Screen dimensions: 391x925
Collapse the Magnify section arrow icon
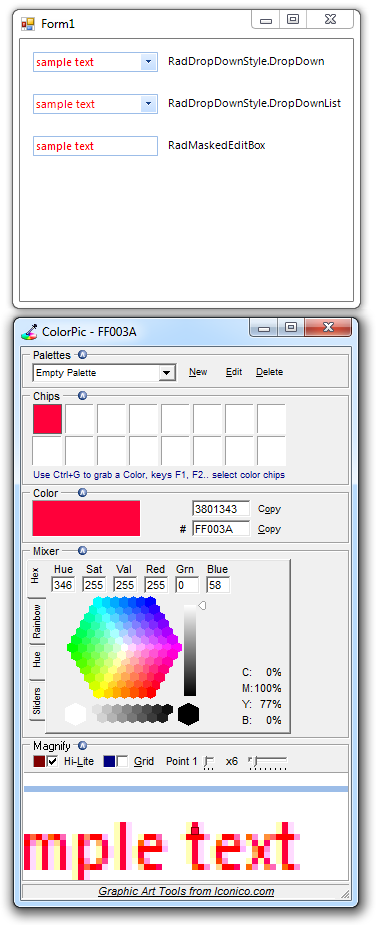click(82, 745)
